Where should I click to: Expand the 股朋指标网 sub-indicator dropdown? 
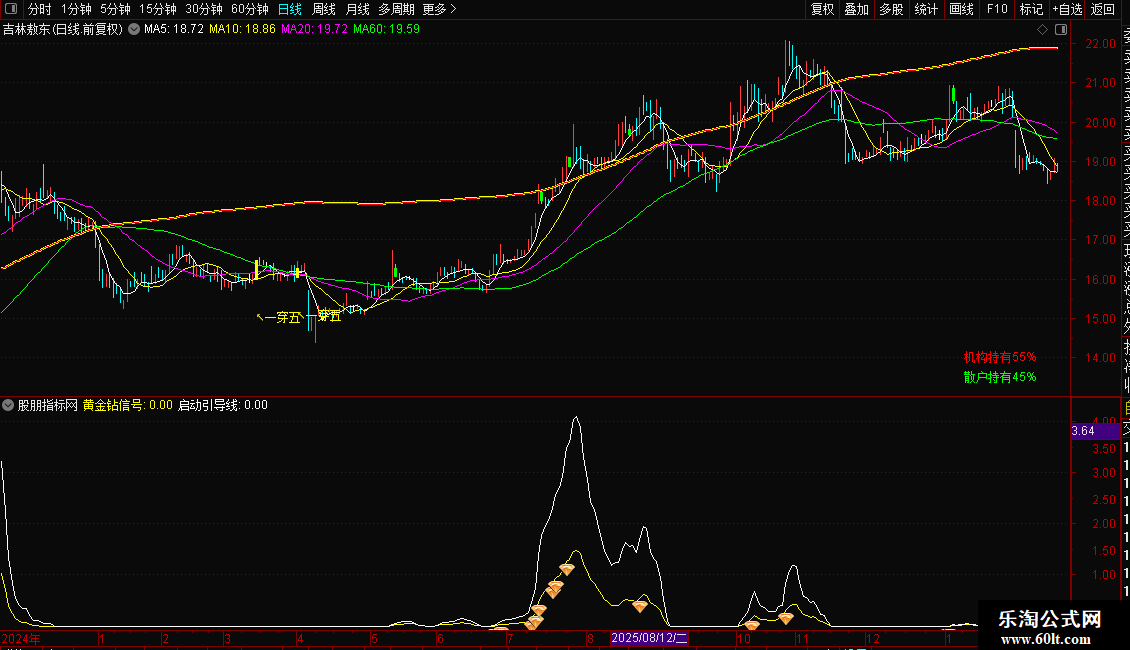pos(9,405)
